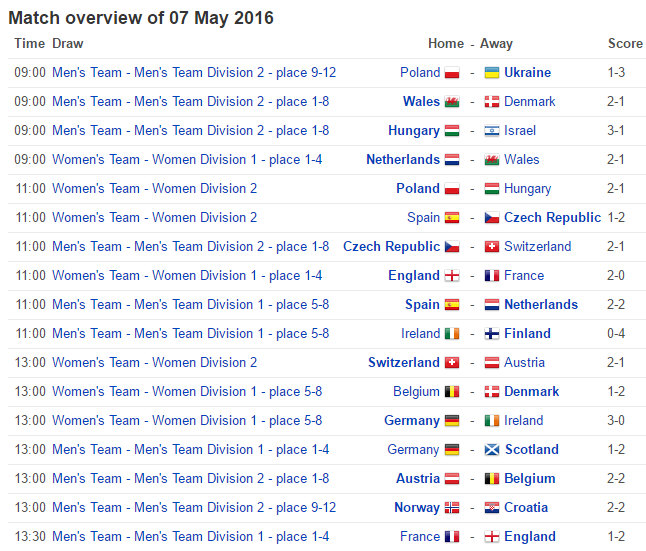Click the Israel team name

pos(520,131)
